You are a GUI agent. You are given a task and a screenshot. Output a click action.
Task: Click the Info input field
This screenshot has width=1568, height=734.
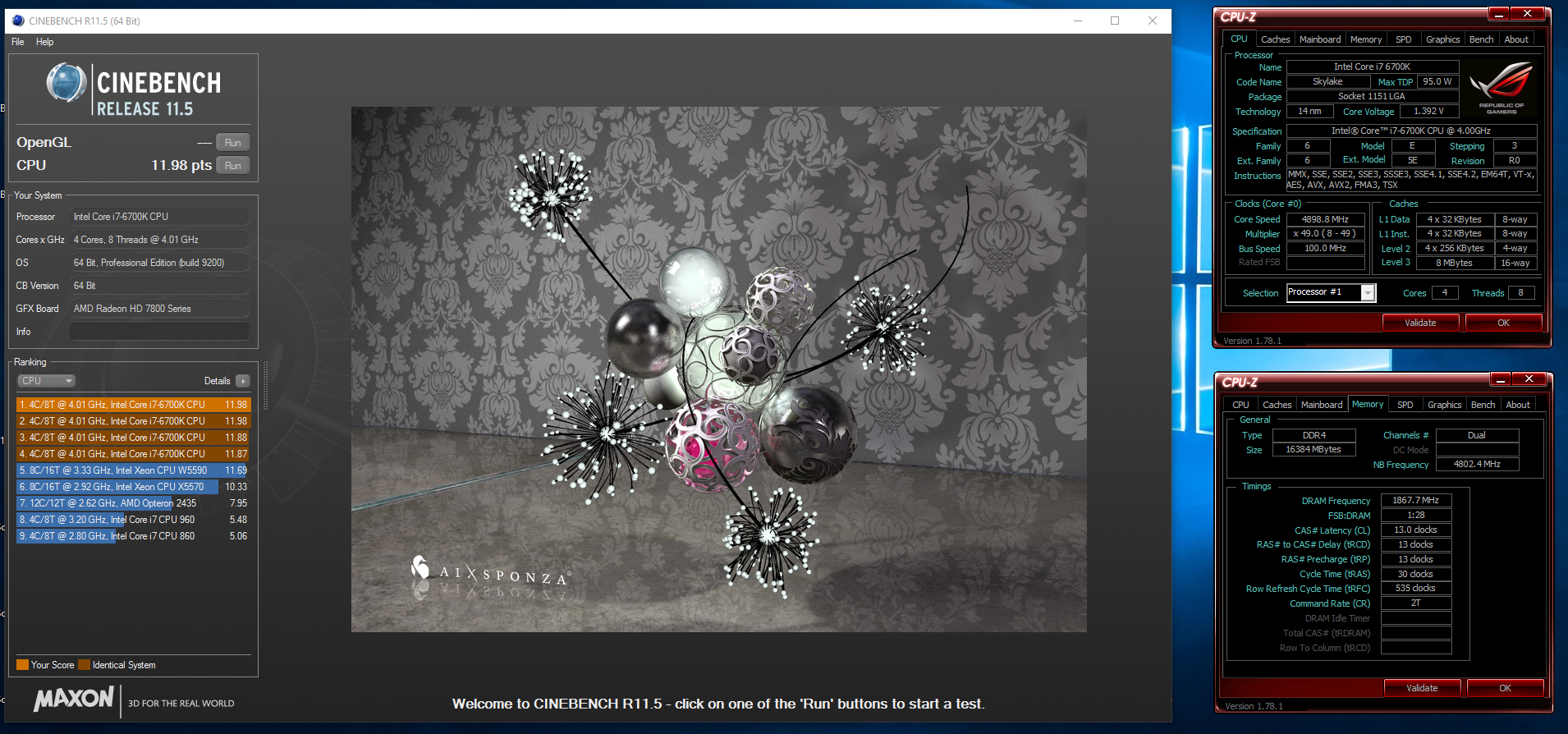(159, 332)
